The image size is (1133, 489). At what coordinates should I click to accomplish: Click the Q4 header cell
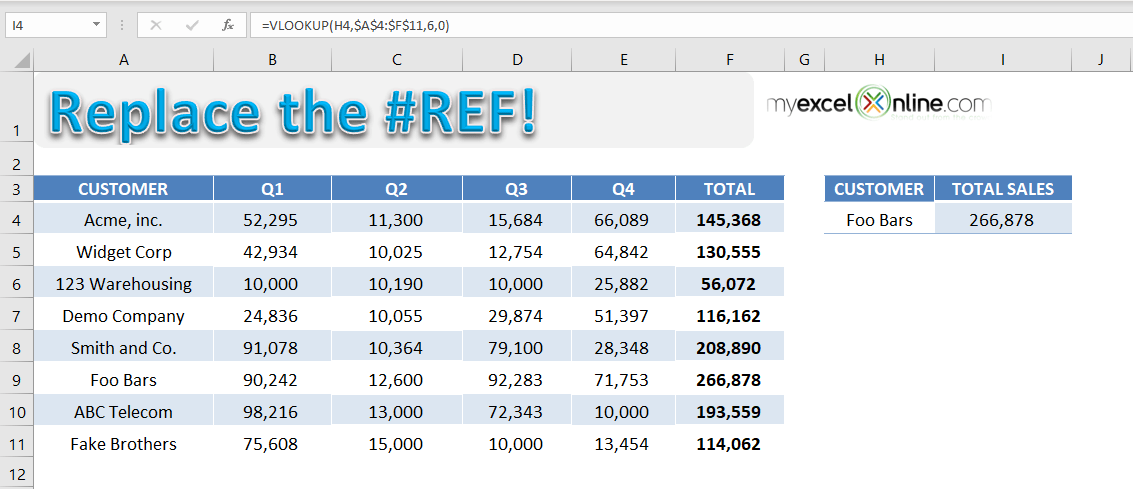(623, 189)
